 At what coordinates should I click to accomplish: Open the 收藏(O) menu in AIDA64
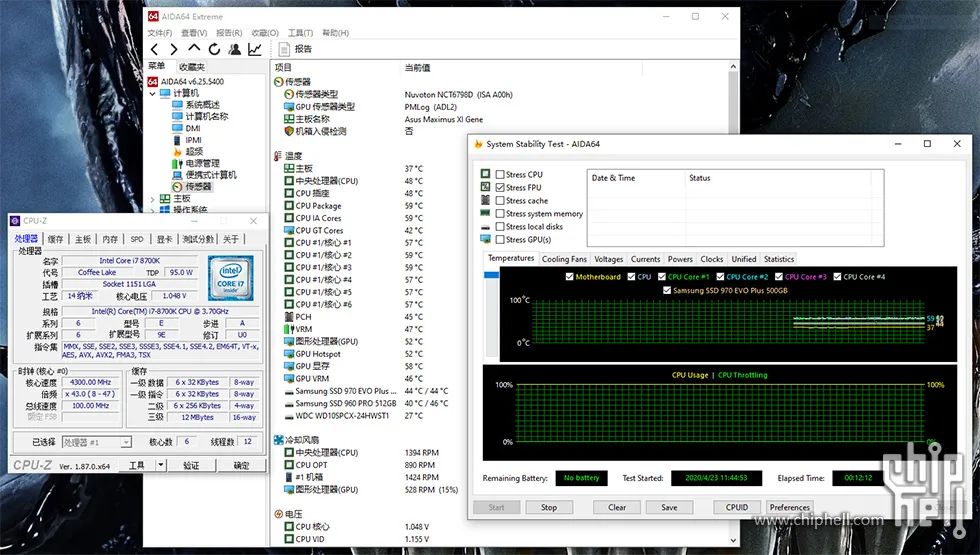[265, 32]
